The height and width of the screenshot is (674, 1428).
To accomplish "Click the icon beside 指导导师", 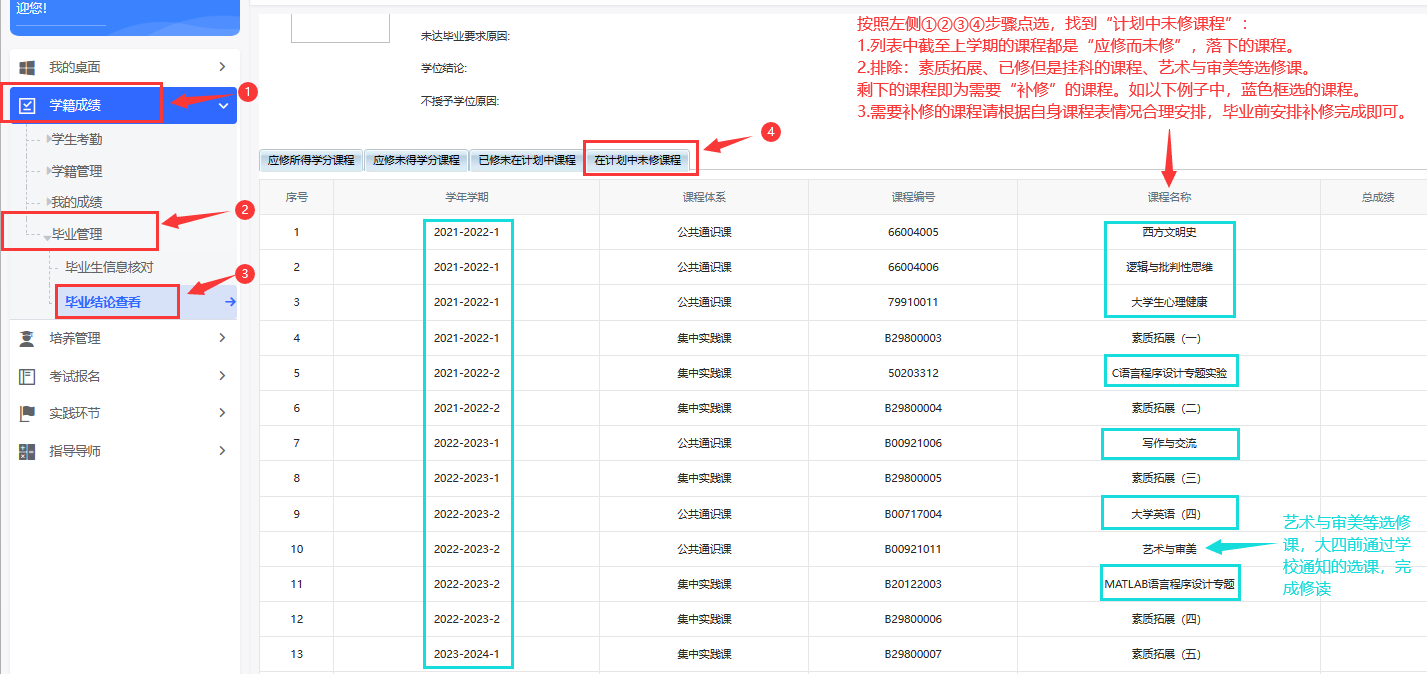I will [27, 452].
